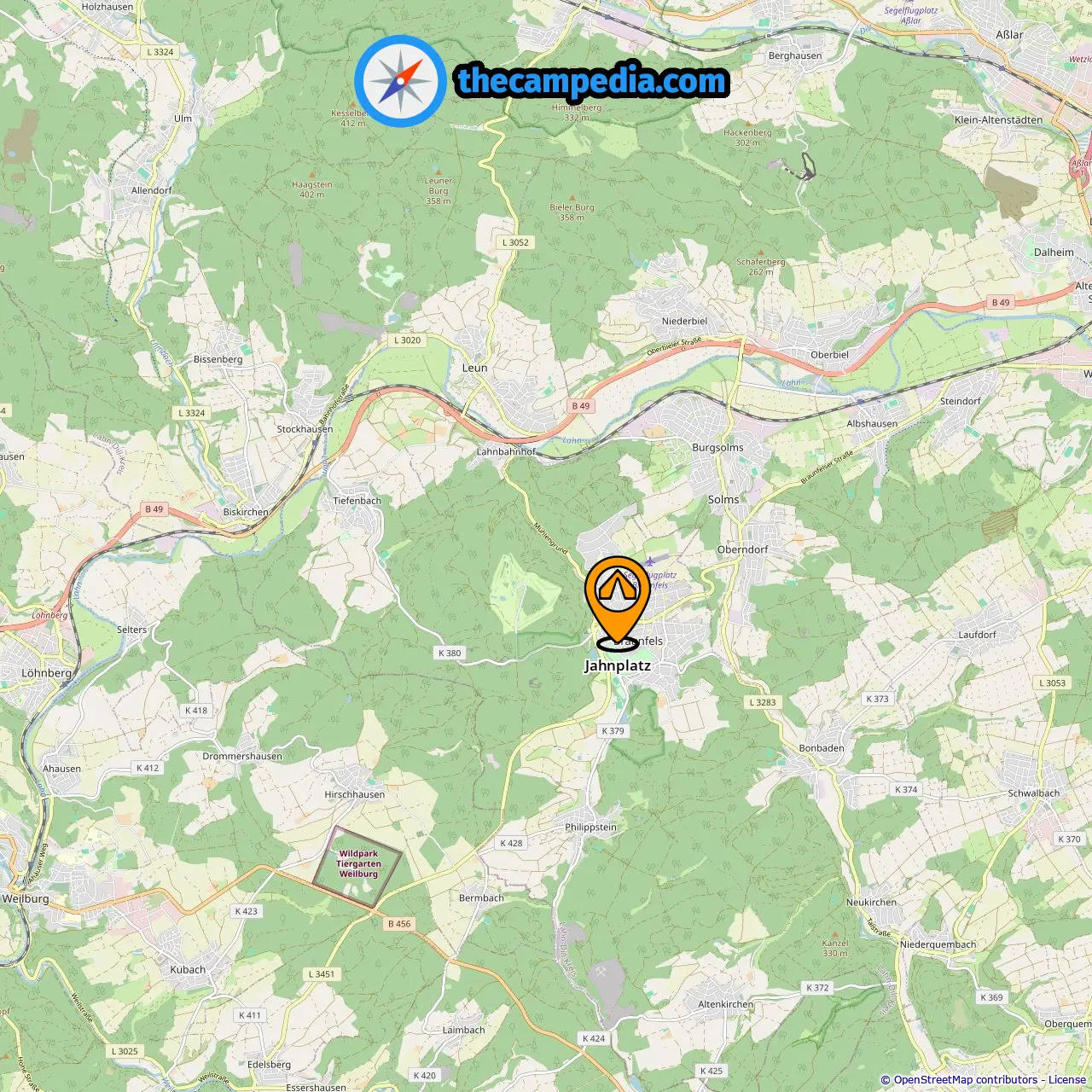The width and height of the screenshot is (1092, 1092).
Task: Click the blue compass logo icon
Action: pos(400,81)
